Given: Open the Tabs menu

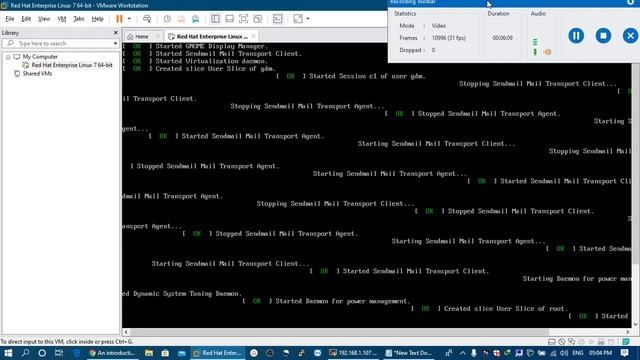Looking at the screenshot, I should (79, 19).
